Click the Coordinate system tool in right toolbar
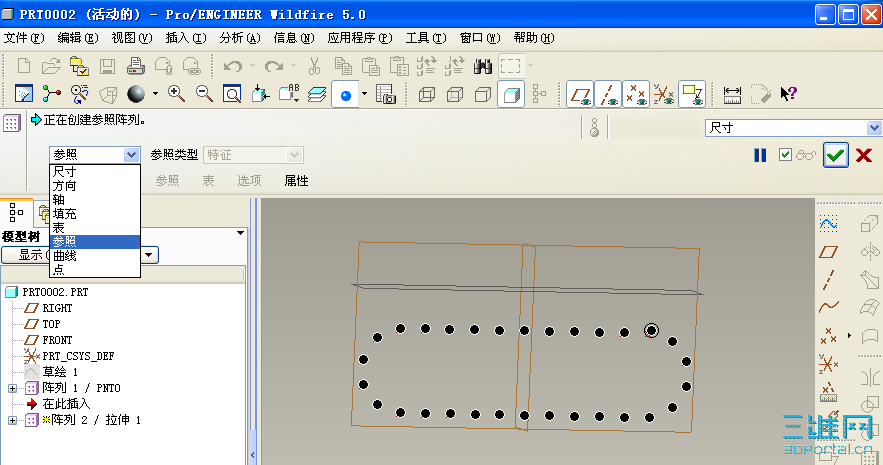 828,364
